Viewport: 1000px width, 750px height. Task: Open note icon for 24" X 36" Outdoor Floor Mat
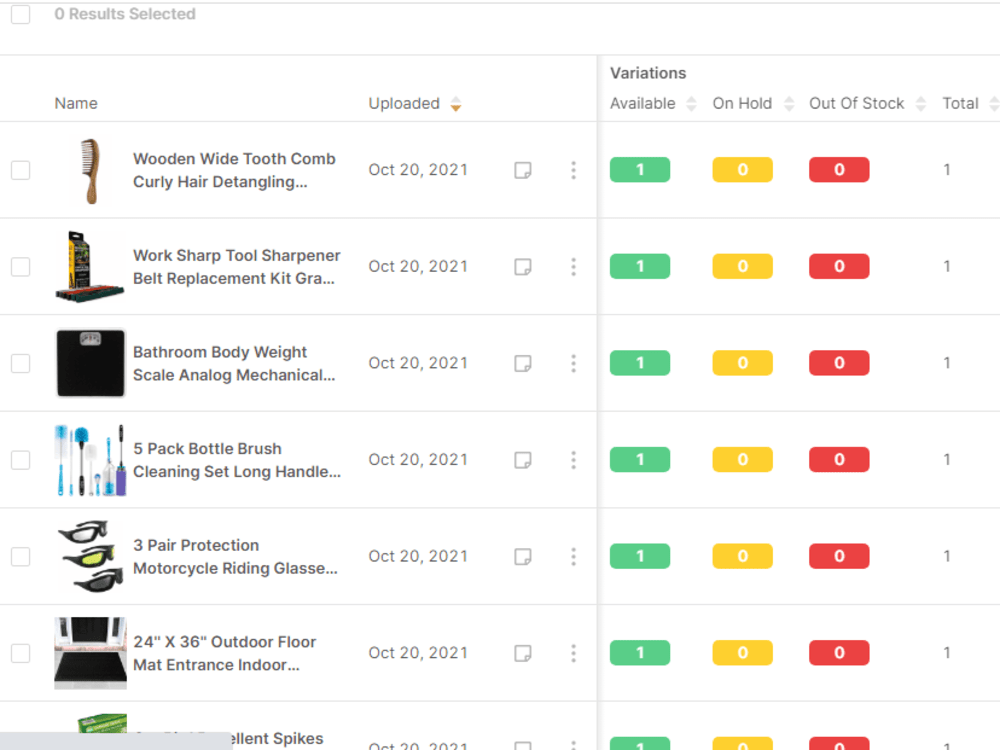(x=523, y=653)
